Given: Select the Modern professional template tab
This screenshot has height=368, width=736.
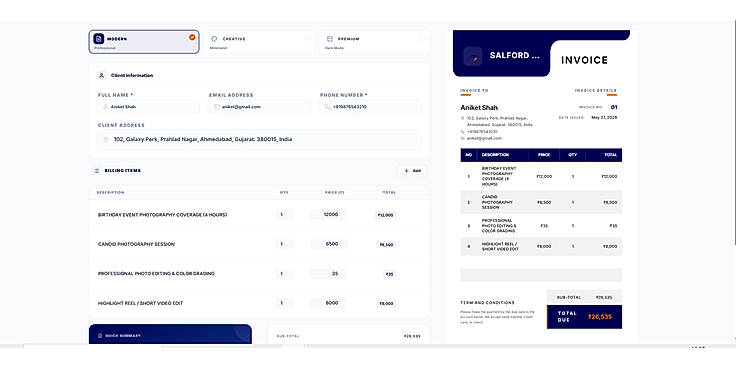Looking at the screenshot, I should pos(144,42).
